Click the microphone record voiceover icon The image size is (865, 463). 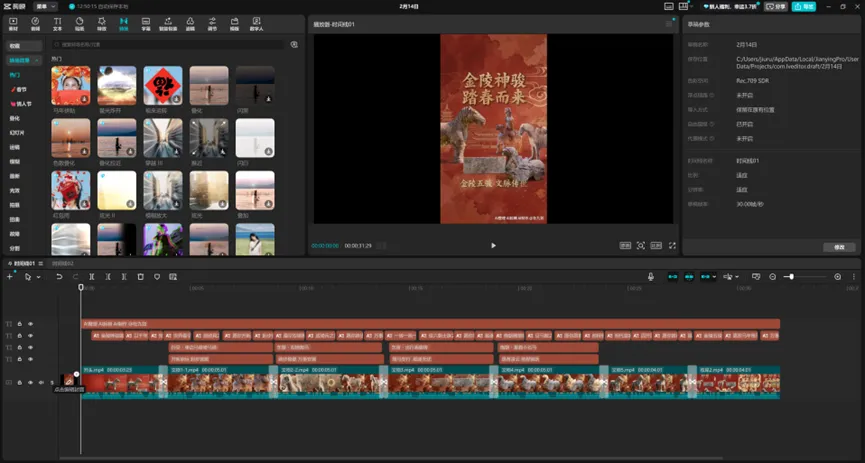[x=650, y=276]
